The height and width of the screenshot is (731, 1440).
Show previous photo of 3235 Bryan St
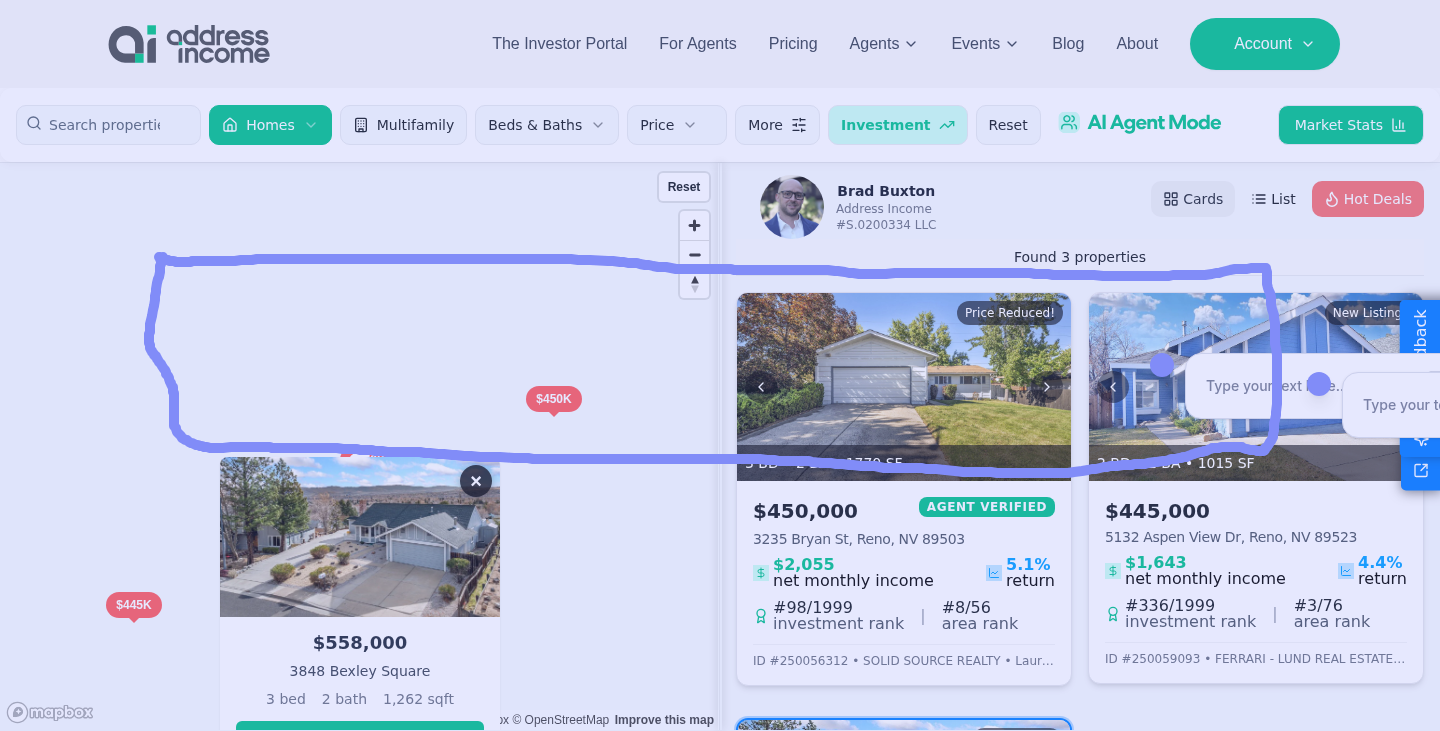tap(761, 387)
